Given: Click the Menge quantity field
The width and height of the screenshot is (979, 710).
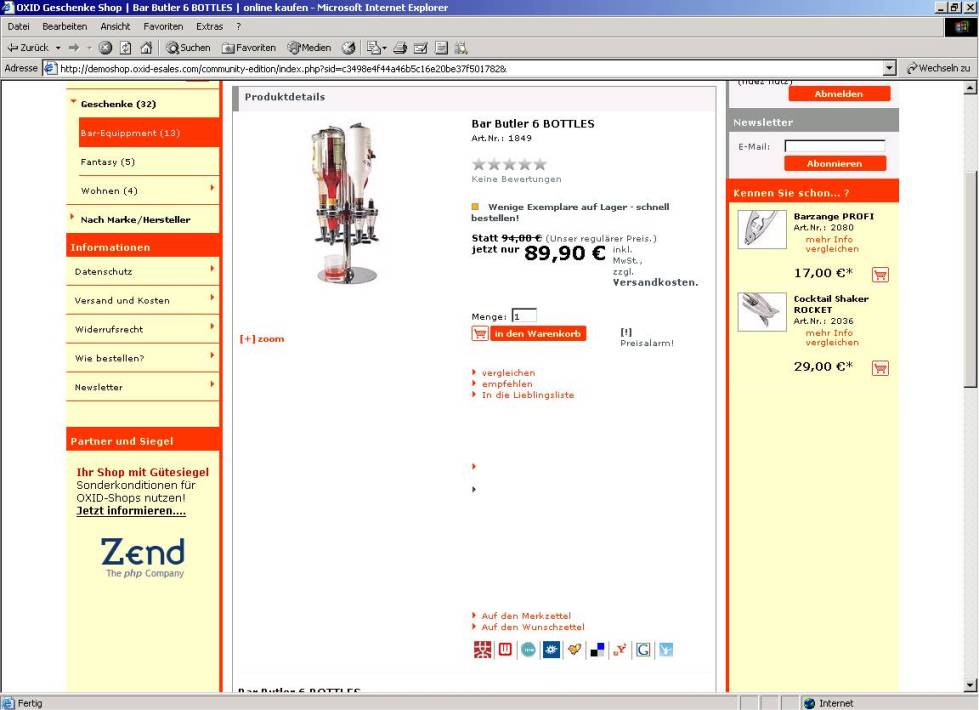Looking at the screenshot, I should pyautogui.click(x=524, y=316).
